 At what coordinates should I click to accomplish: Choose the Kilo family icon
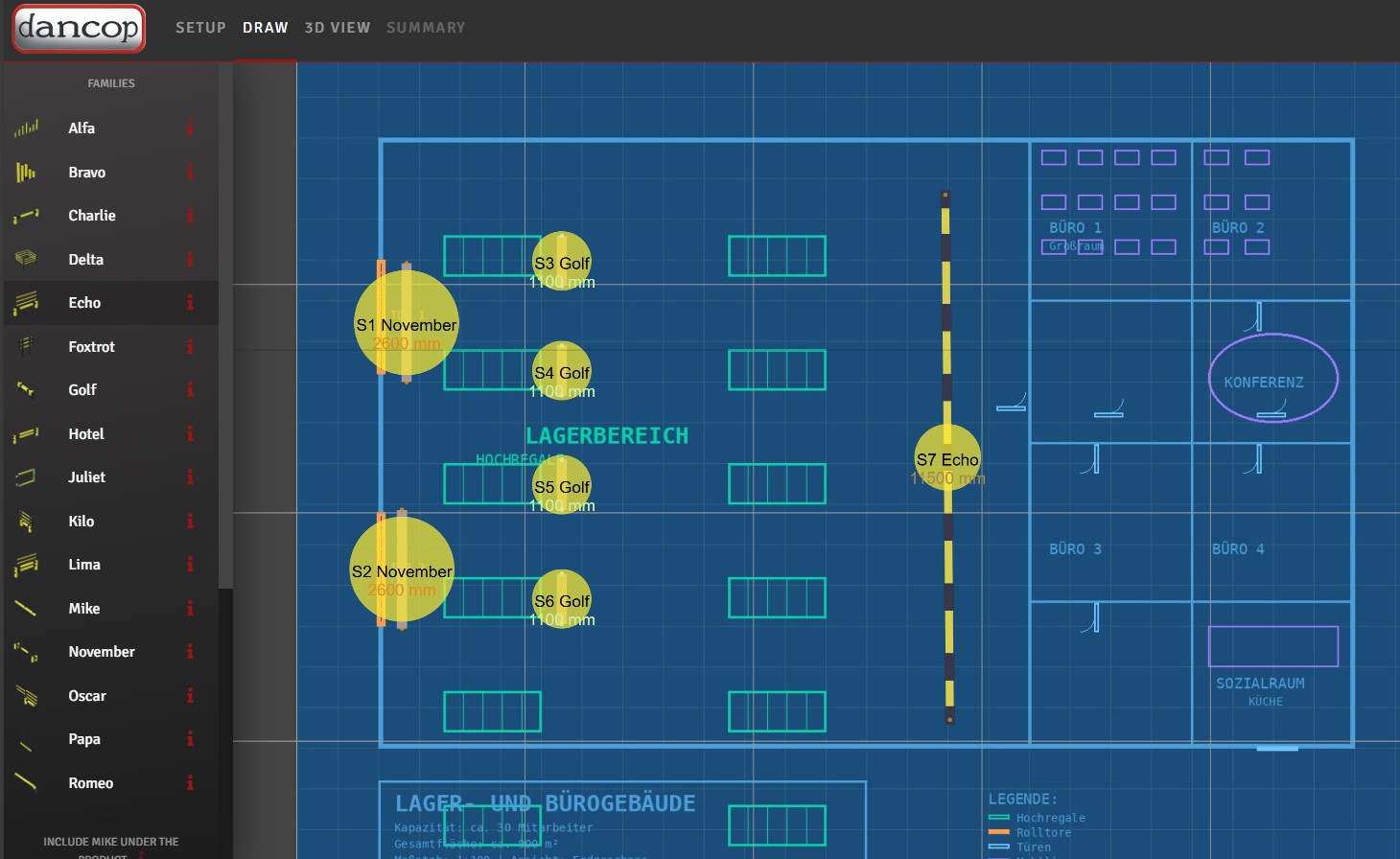coord(26,522)
